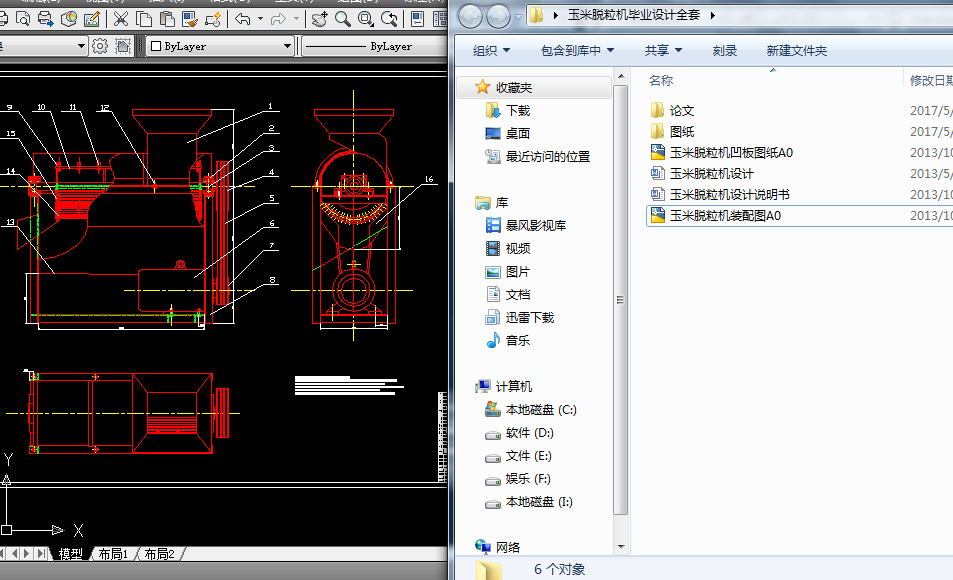Viewport: 953px width, 580px height.
Task: Click the Undo arrow icon
Action: [243, 19]
